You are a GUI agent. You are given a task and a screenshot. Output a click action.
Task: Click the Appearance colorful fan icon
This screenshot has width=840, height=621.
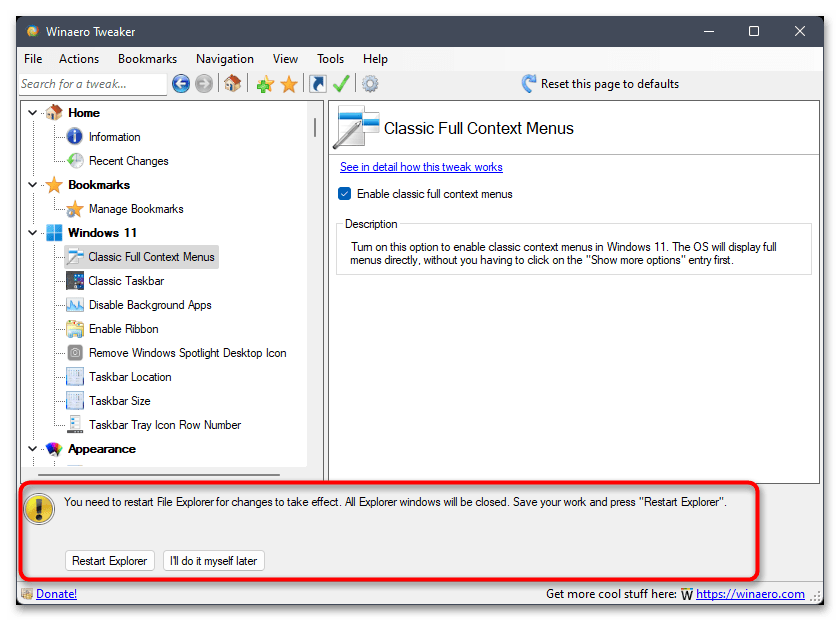tap(54, 449)
